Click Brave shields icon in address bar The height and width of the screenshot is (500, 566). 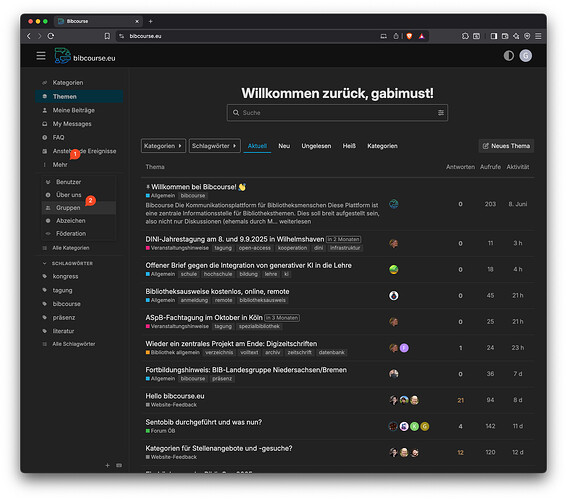[409, 36]
